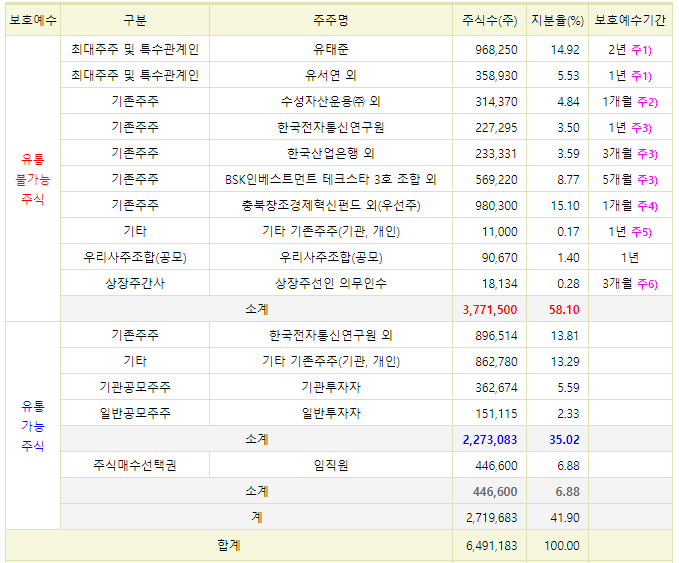The height and width of the screenshot is (563, 679).
Task: Select the 한국산업은행 외 cell
Action: pyautogui.click(x=331, y=153)
